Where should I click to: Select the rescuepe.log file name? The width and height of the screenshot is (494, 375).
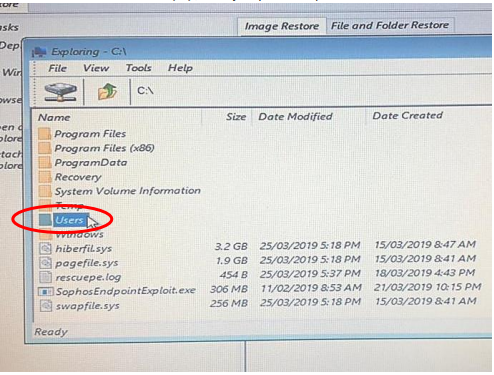click(88, 277)
